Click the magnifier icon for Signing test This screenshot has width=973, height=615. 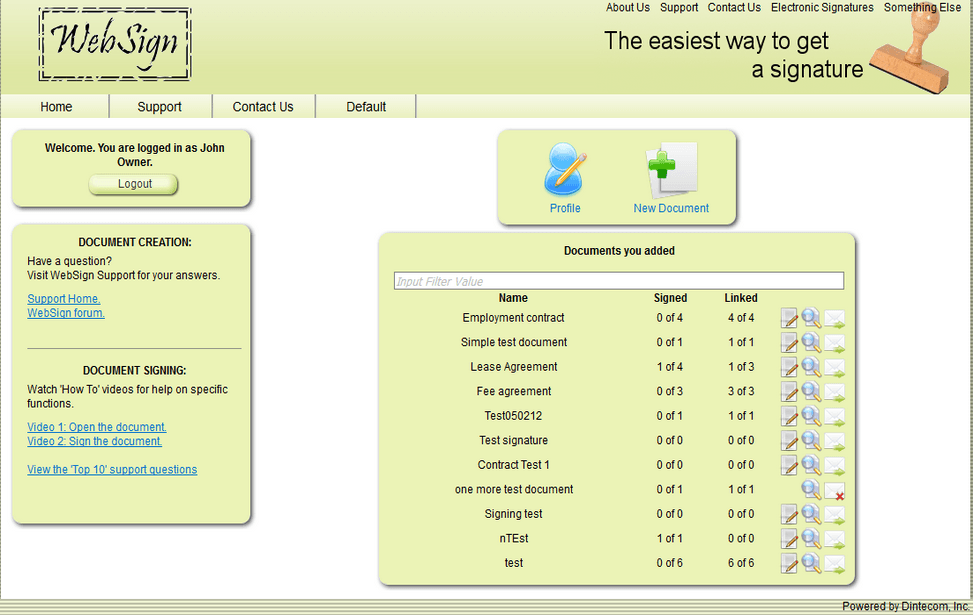(x=810, y=514)
